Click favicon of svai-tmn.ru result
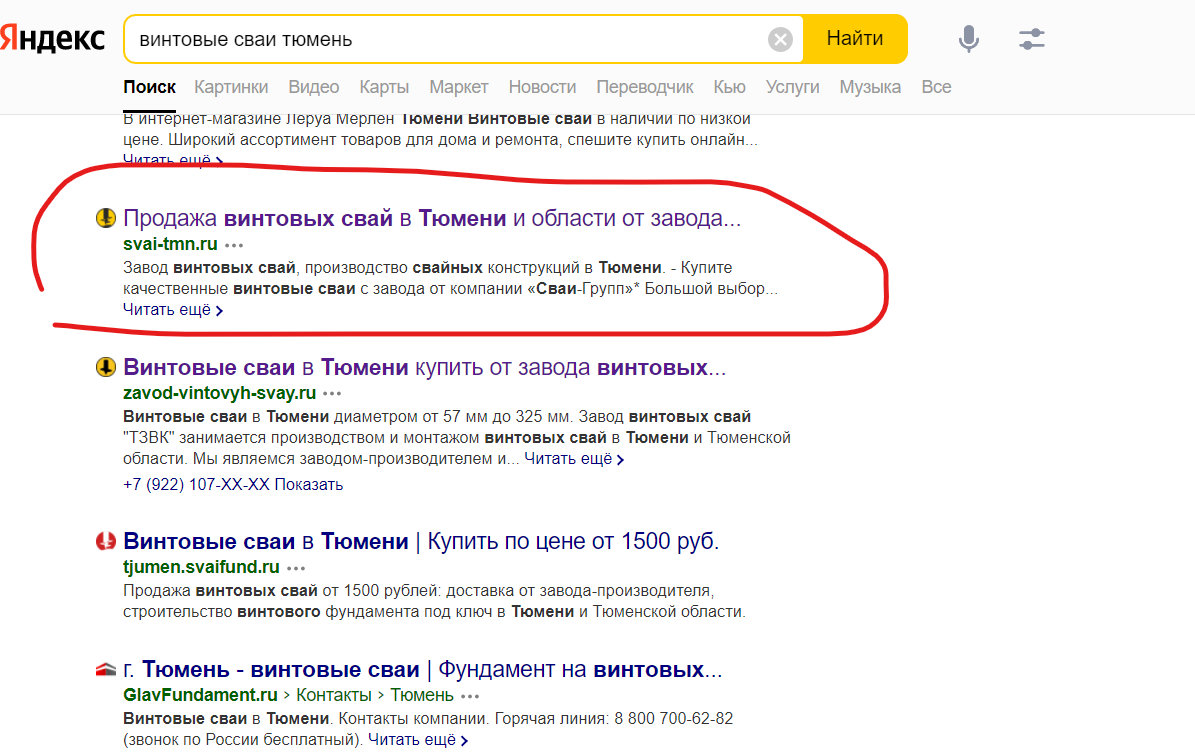1195x756 pixels. coord(105,218)
